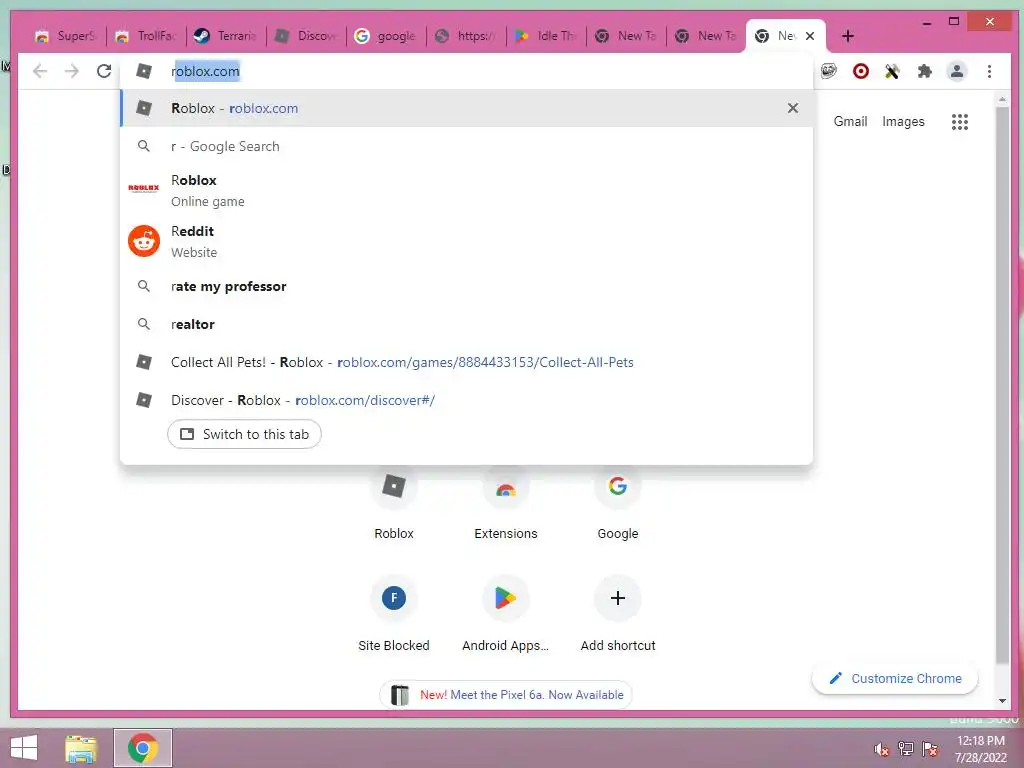The height and width of the screenshot is (768, 1024).
Task: Open the Meet the Pixel 6a promo link
Action: point(505,695)
